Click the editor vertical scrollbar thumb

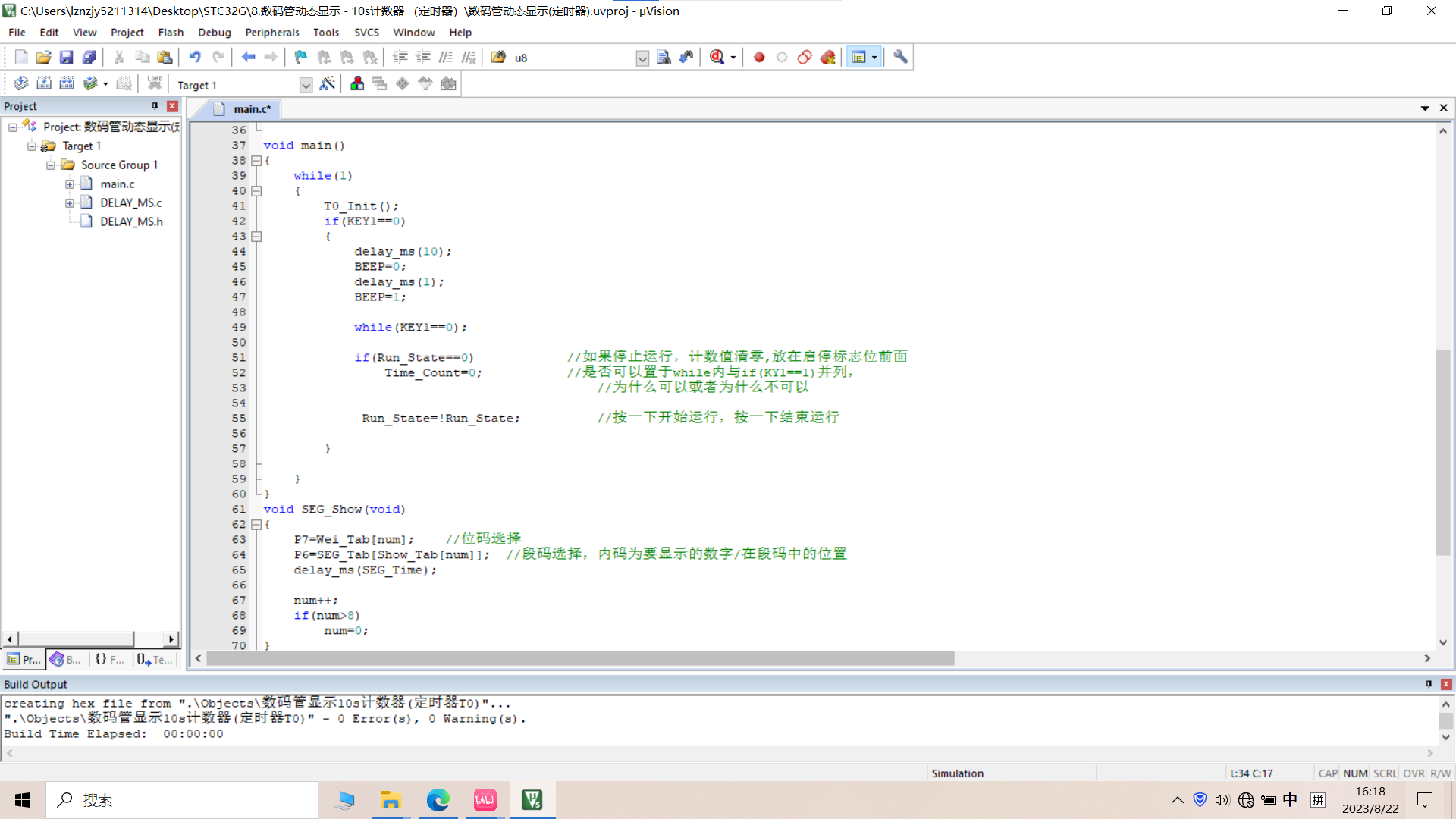(1442, 453)
